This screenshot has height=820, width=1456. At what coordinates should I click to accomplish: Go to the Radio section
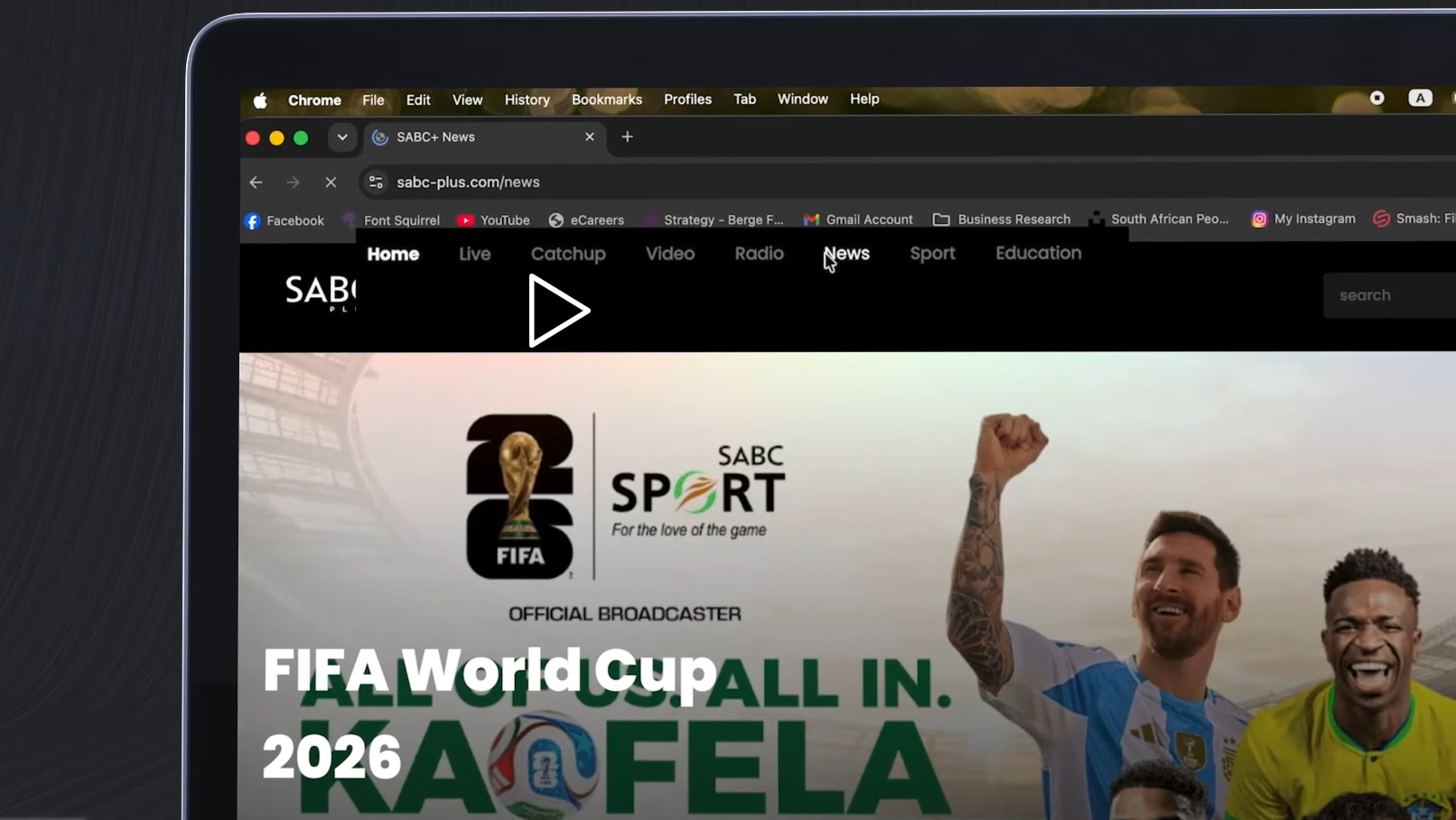(759, 254)
